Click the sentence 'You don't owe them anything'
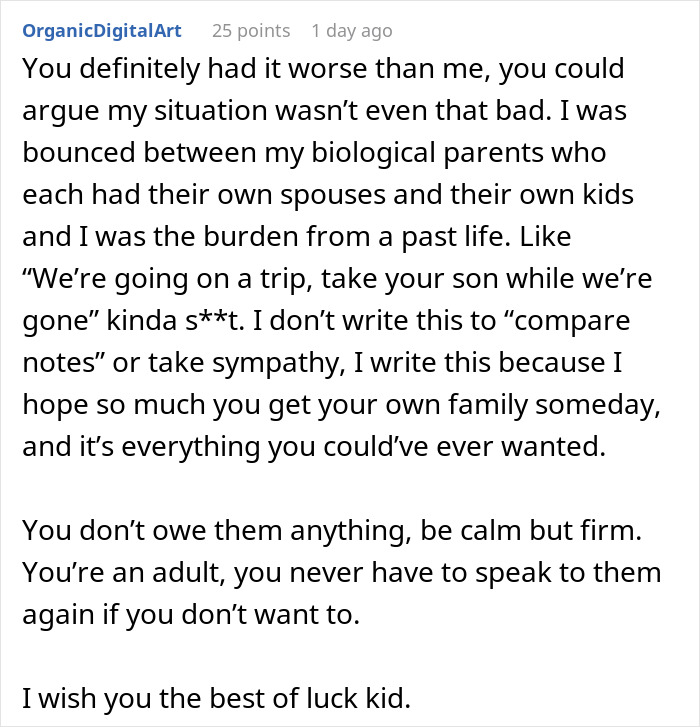The image size is (700, 727). click(217, 531)
